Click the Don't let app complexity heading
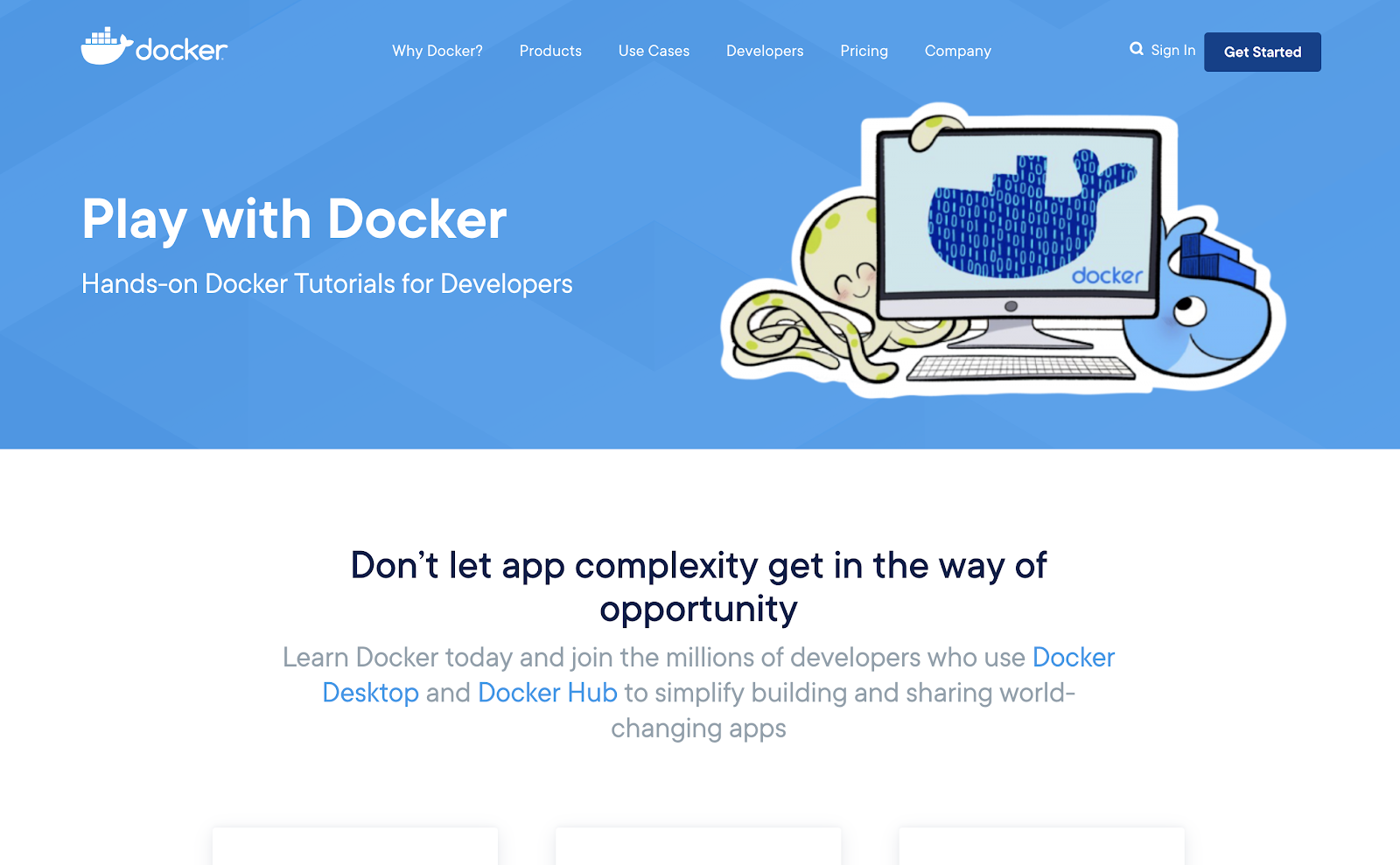 point(699,587)
